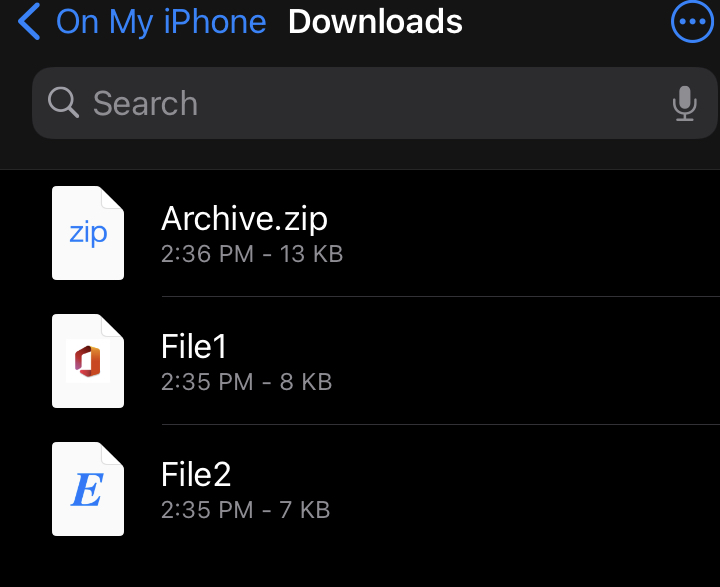This screenshot has height=587, width=720.
Task: Tap the Downloads folder title
Action: point(375,21)
